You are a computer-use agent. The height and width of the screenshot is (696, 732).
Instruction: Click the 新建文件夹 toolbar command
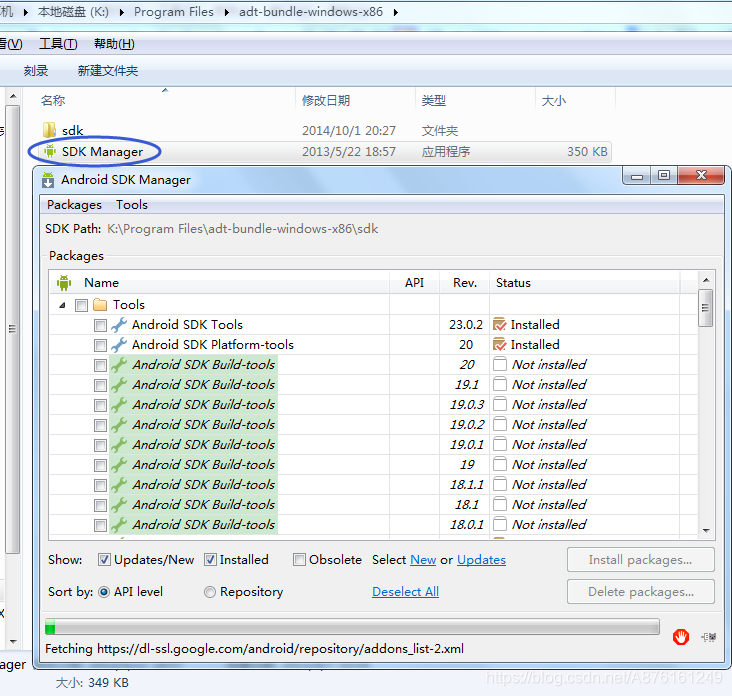pyautogui.click(x=108, y=71)
